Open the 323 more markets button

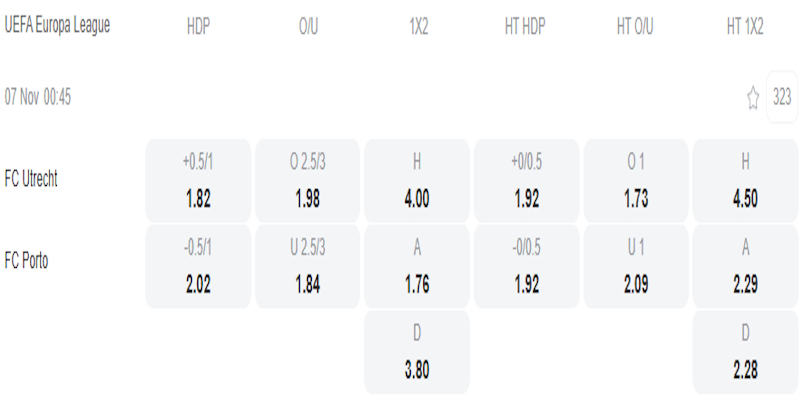pos(782,97)
